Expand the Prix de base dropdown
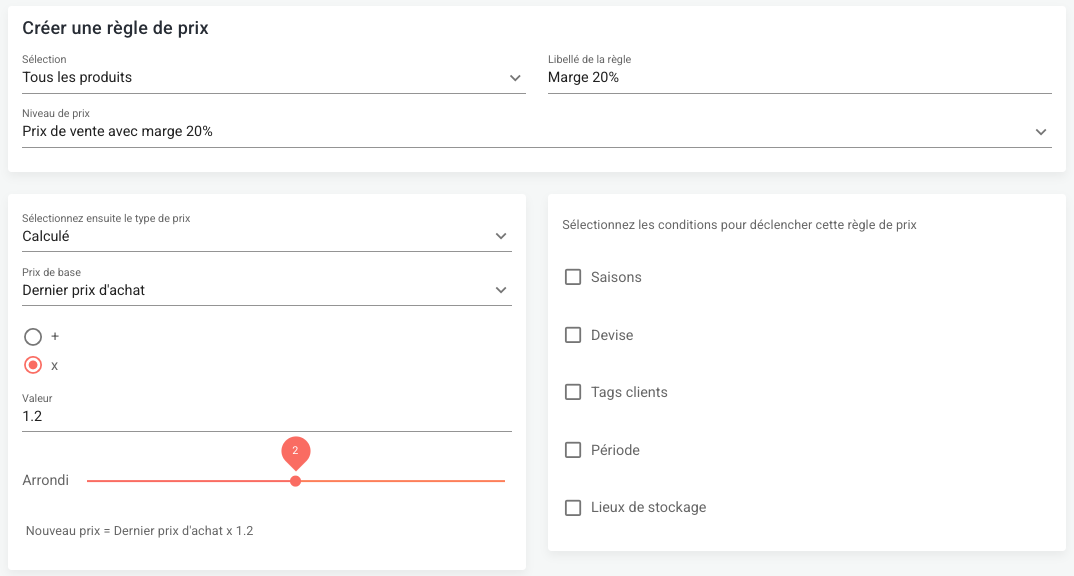1074x576 pixels. point(501,291)
